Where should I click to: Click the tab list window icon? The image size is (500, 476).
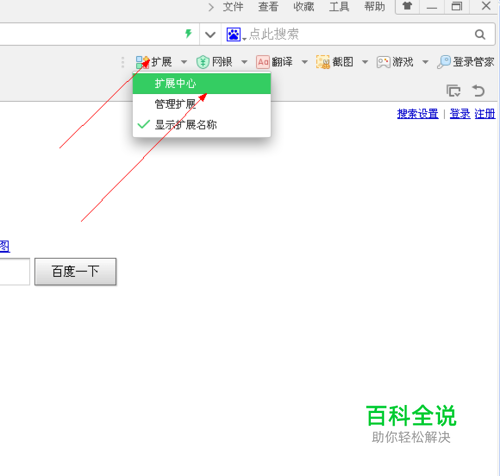coord(453,91)
